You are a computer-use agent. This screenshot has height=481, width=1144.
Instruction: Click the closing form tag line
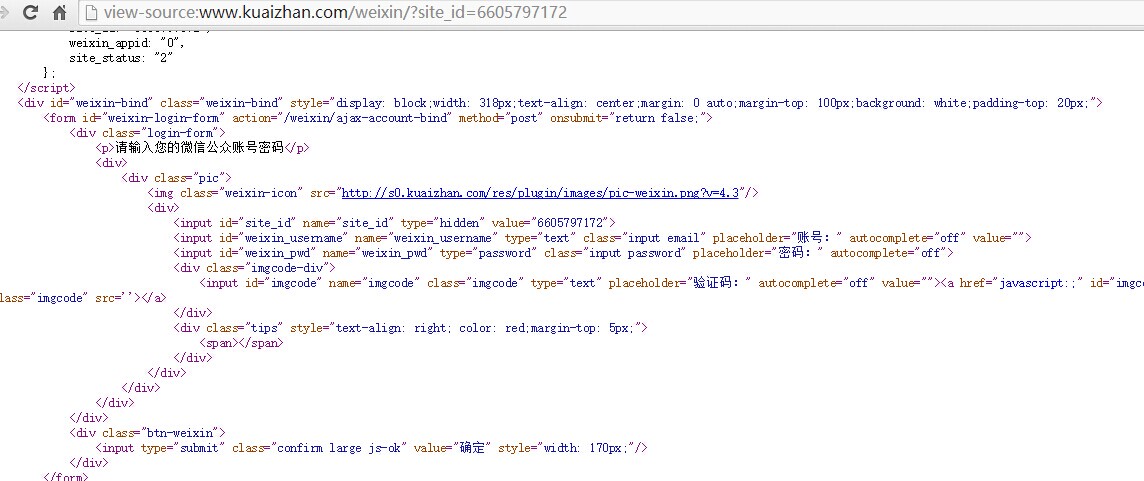pyautogui.click(x=66, y=477)
